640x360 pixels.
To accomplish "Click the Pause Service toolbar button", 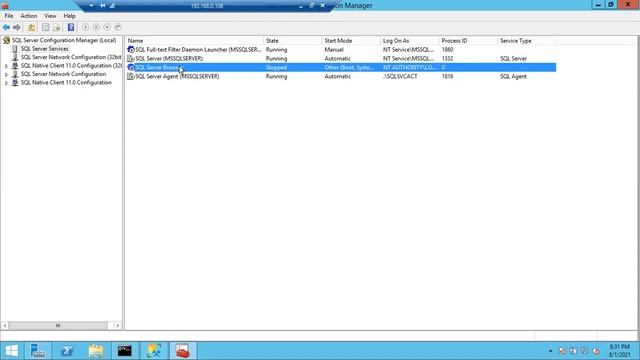I will [96, 27].
